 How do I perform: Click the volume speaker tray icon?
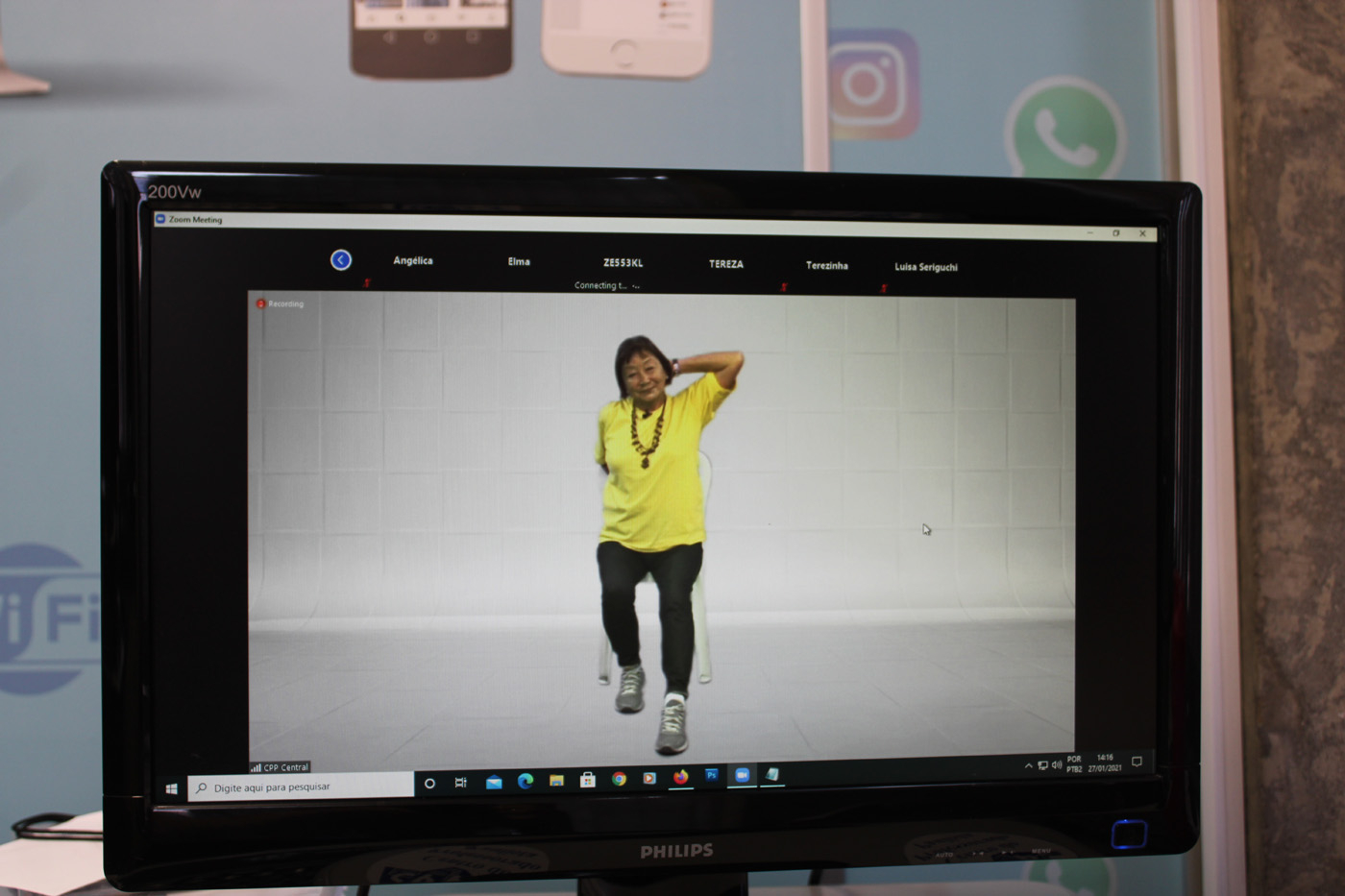pos(1057,765)
